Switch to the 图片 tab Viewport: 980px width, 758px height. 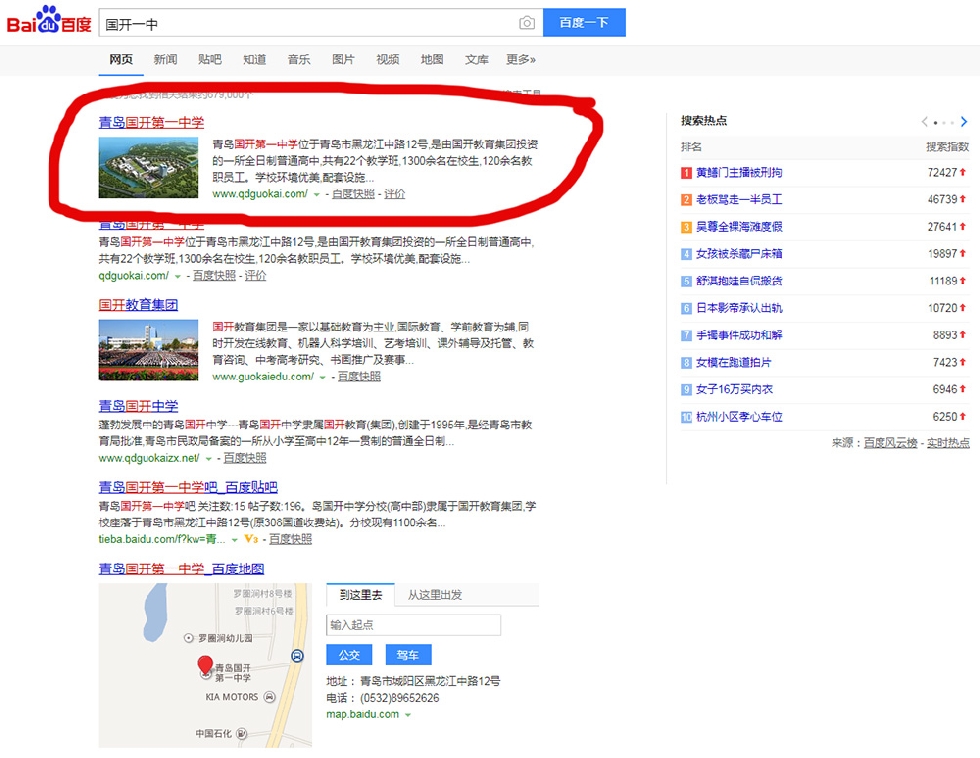coord(343,59)
